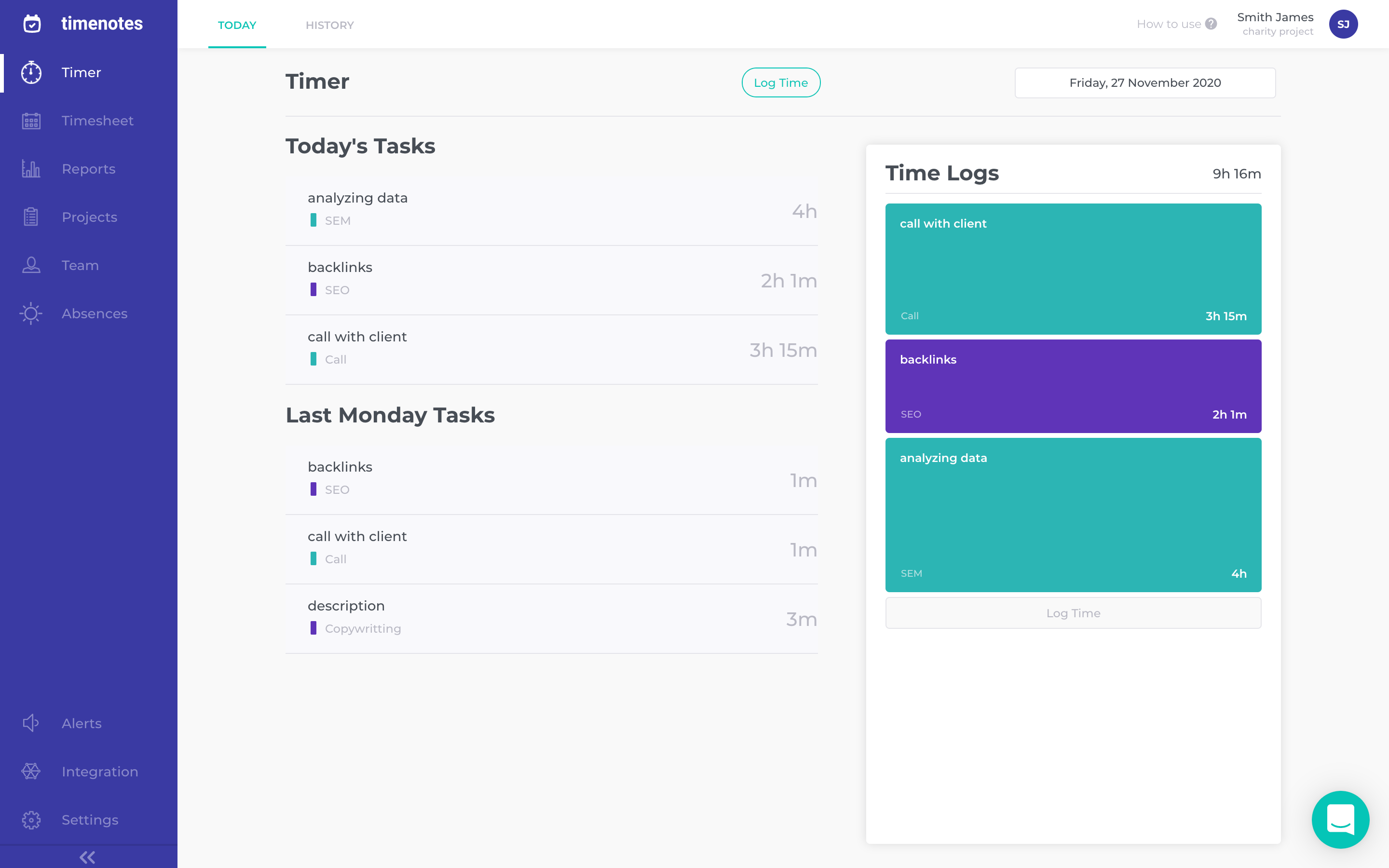1389x868 pixels.
Task: Click the 9h 16m total in Time Logs
Action: coord(1236,174)
